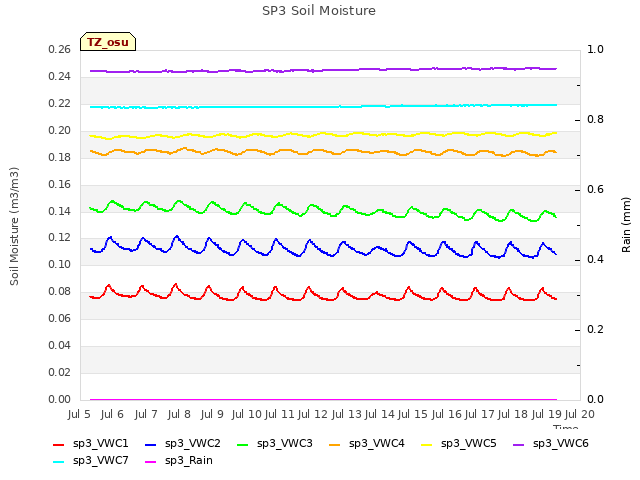The width and height of the screenshot is (640, 480).
Task: Click the Jul 14 x-axis tick label
Action: pyautogui.click(x=380, y=414)
